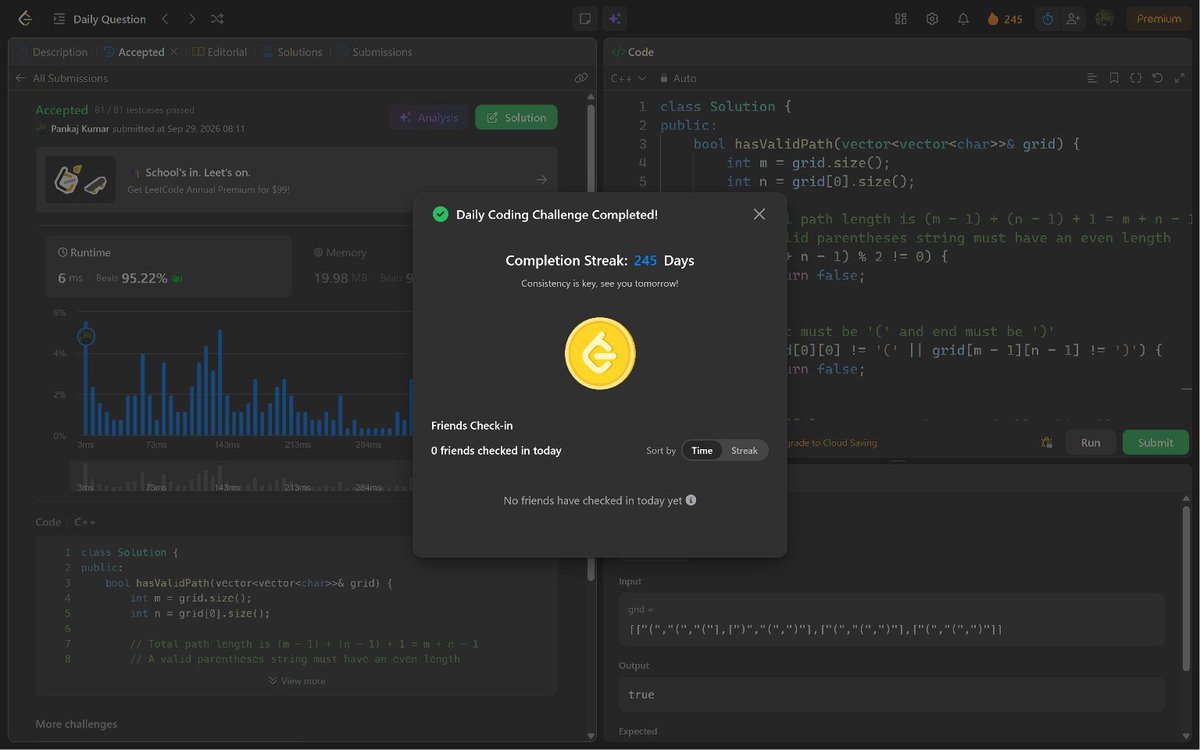
Task: Pick a random question shuffle icon
Action: point(218,19)
